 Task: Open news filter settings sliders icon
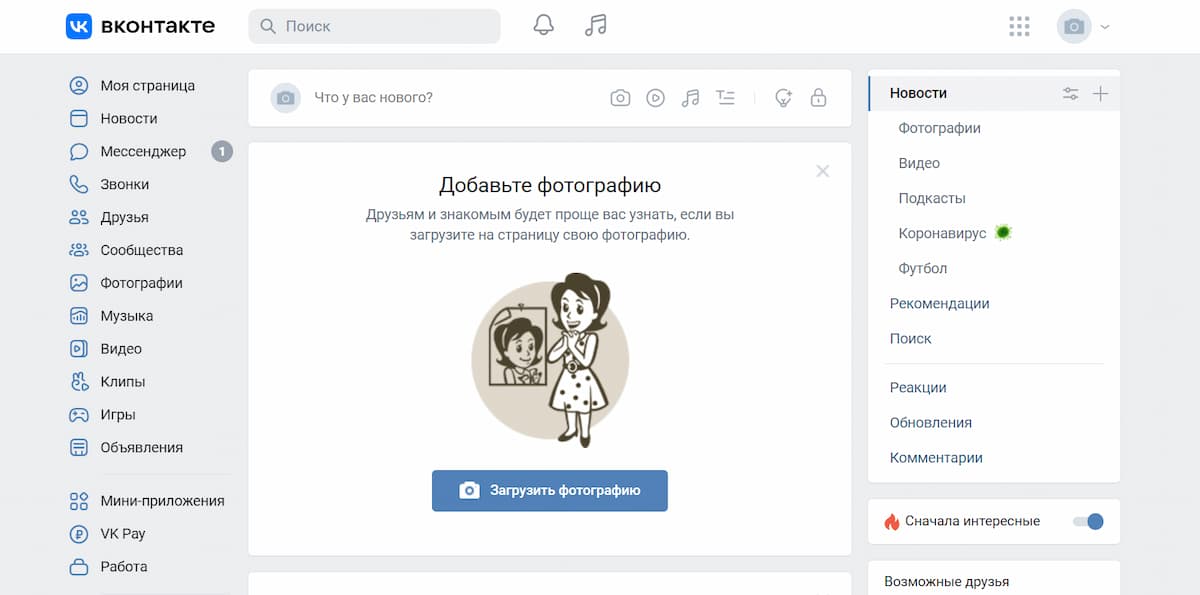1071,93
